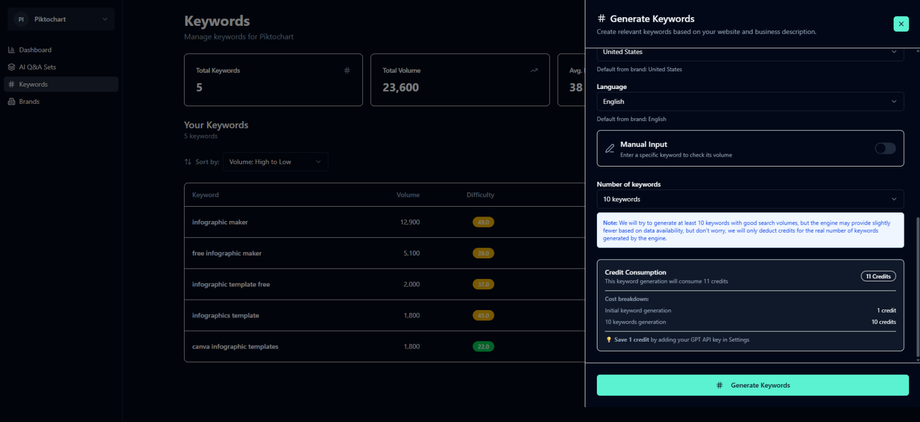The width and height of the screenshot is (920, 422).
Task: Expand the Number of keywords dropdown
Action: (750, 199)
